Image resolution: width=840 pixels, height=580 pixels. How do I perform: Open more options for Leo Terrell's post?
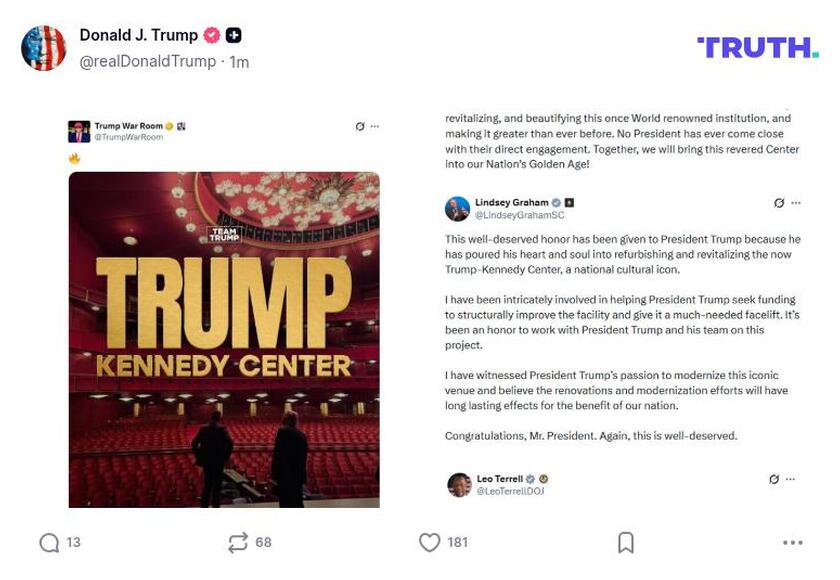point(788,479)
